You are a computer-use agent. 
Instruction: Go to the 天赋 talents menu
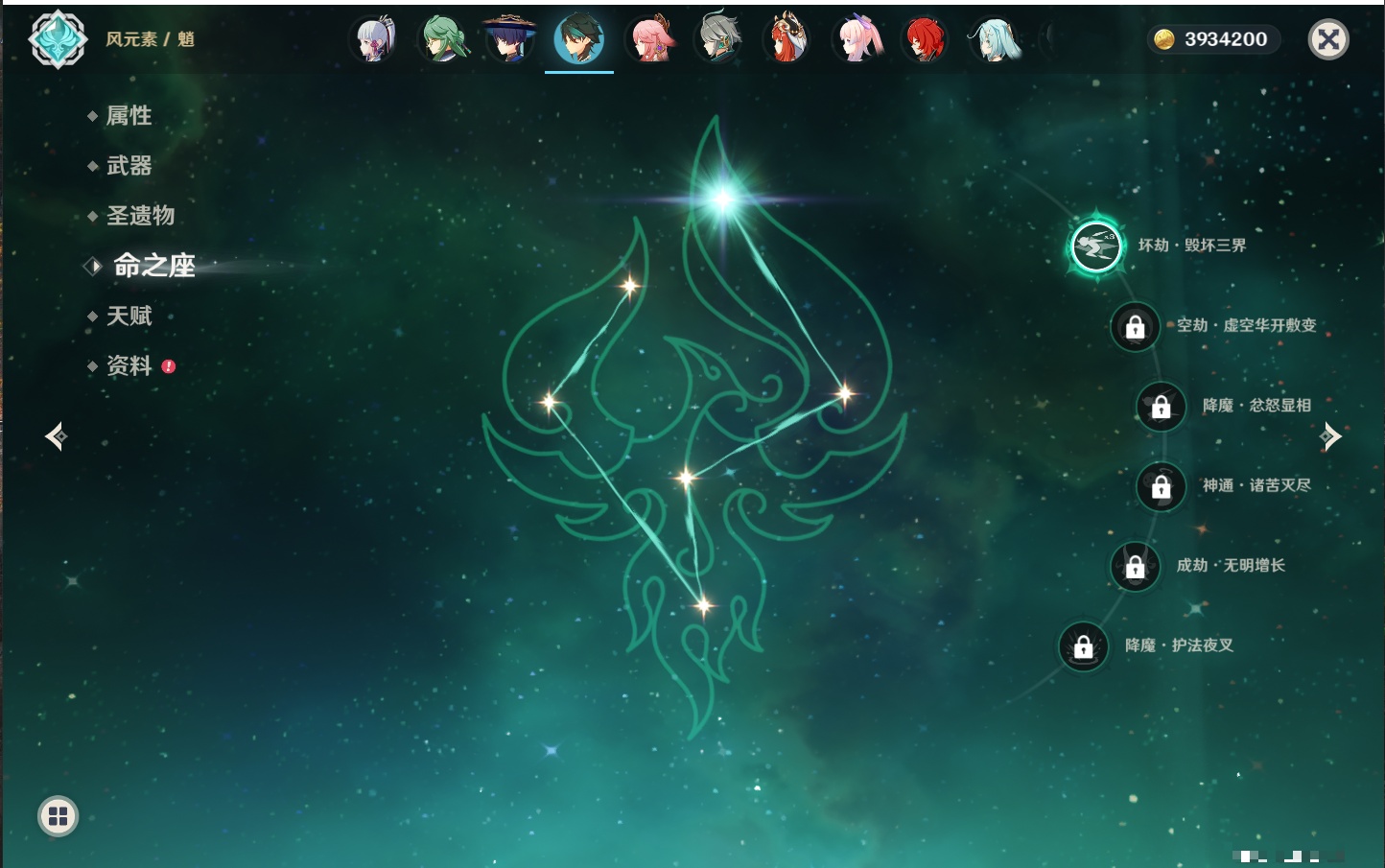click(129, 316)
